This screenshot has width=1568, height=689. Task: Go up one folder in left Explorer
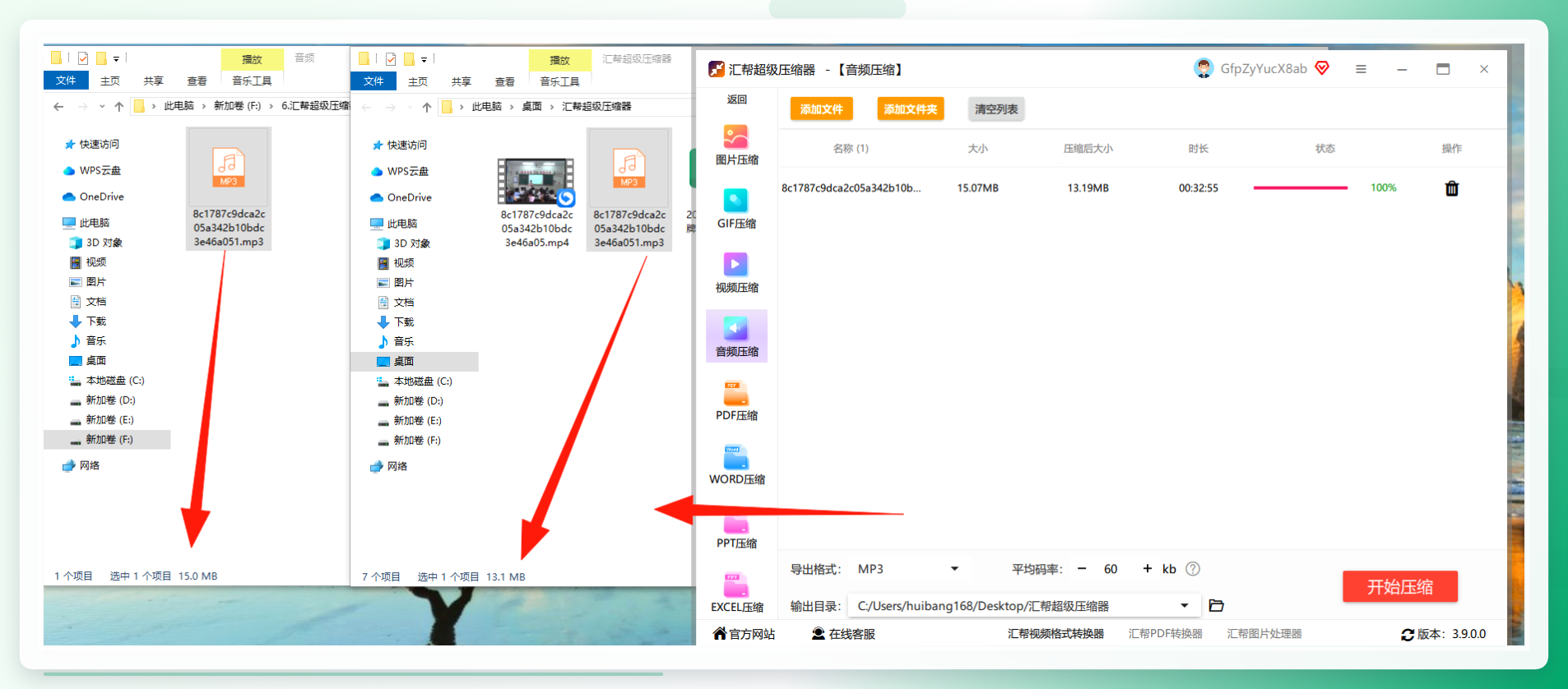point(119,106)
